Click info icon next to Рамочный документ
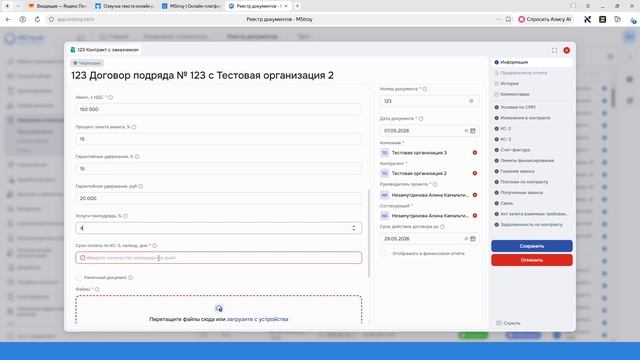640x360 pixels. click(x=131, y=278)
